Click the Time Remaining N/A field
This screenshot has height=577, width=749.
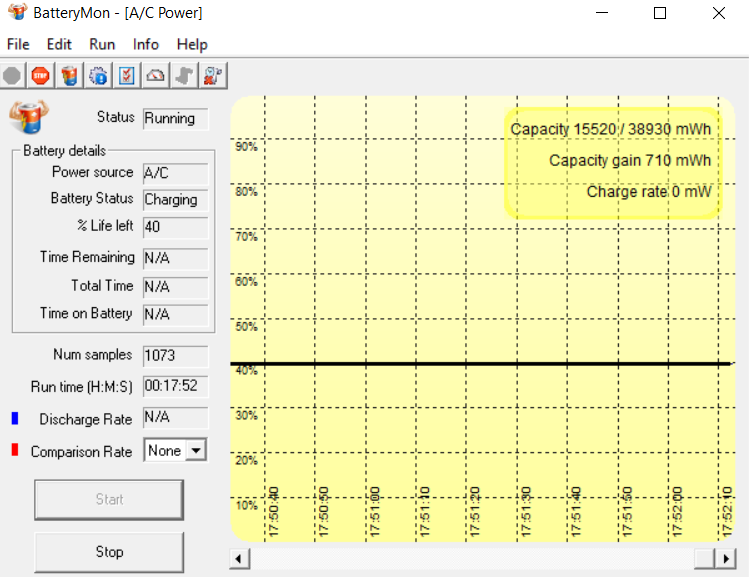point(176,258)
